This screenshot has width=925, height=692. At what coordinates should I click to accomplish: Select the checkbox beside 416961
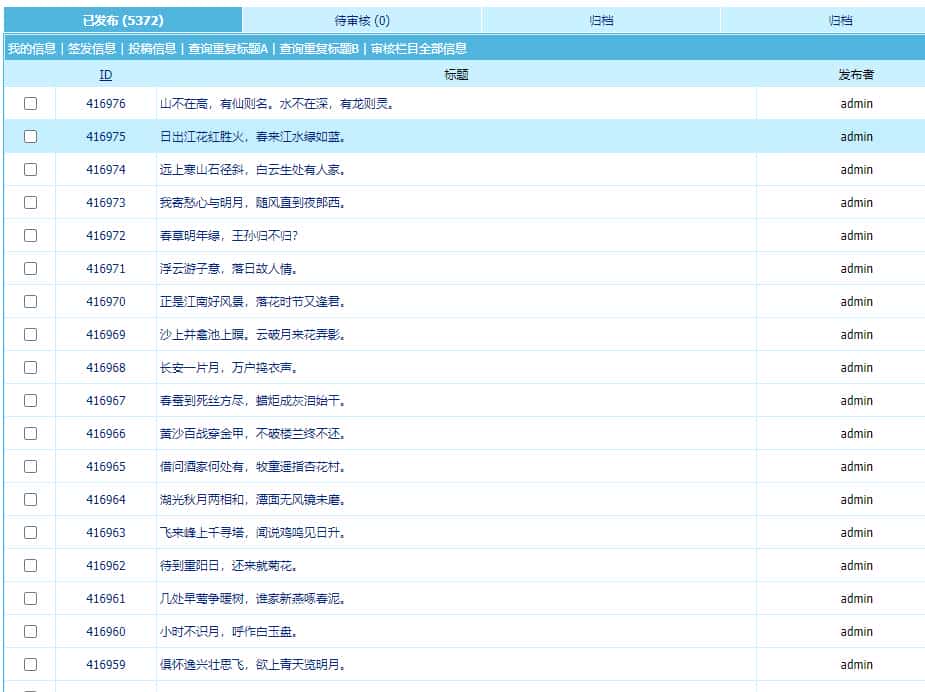point(31,599)
